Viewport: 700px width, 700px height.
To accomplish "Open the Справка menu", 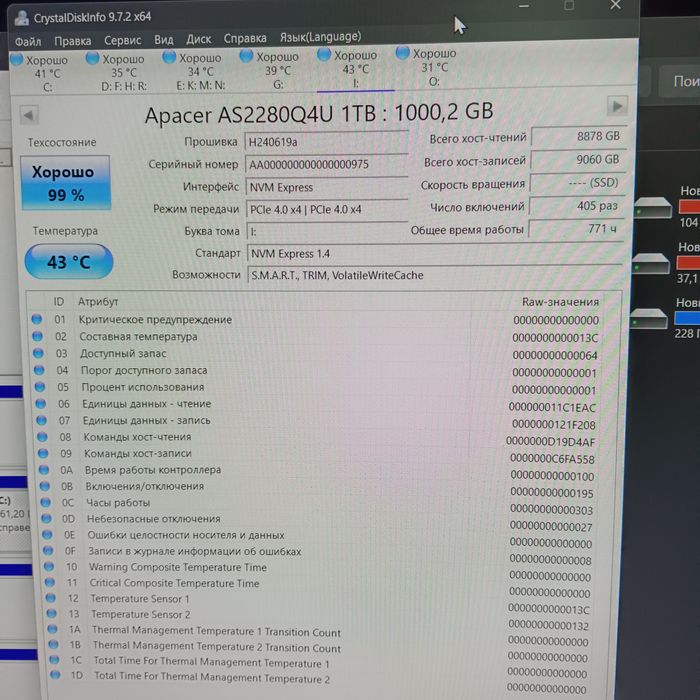I will click(245, 38).
